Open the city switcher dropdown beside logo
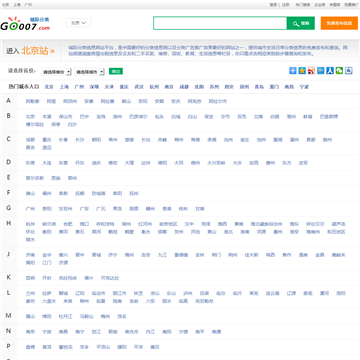 coord(78,23)
